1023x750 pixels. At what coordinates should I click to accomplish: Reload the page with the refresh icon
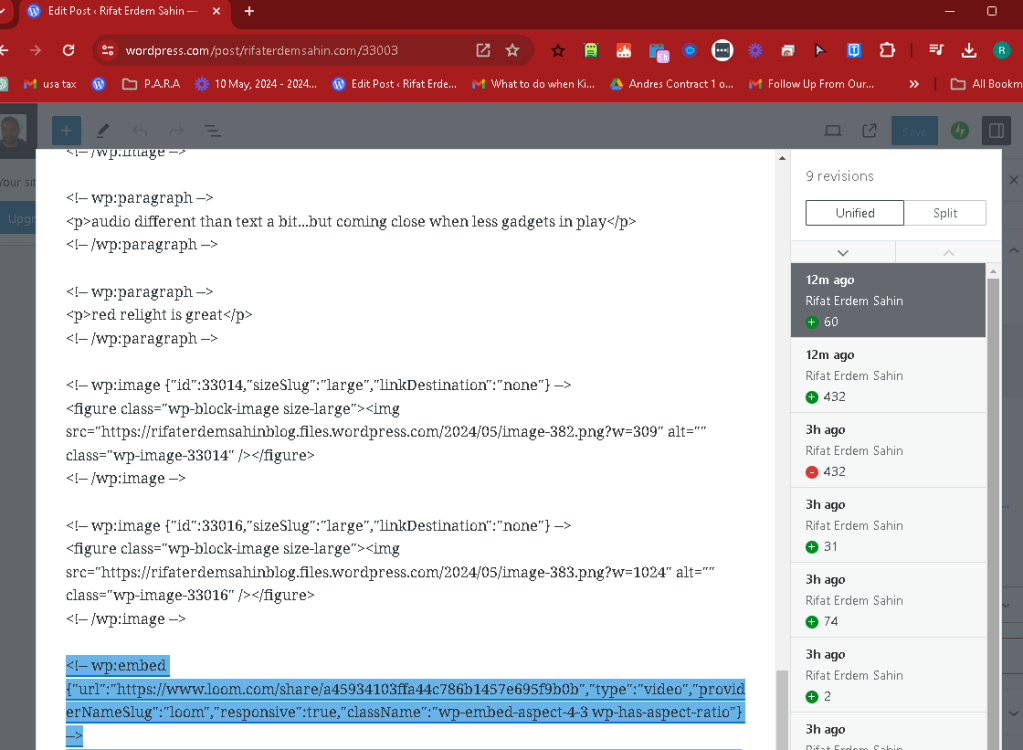[69, 50]
